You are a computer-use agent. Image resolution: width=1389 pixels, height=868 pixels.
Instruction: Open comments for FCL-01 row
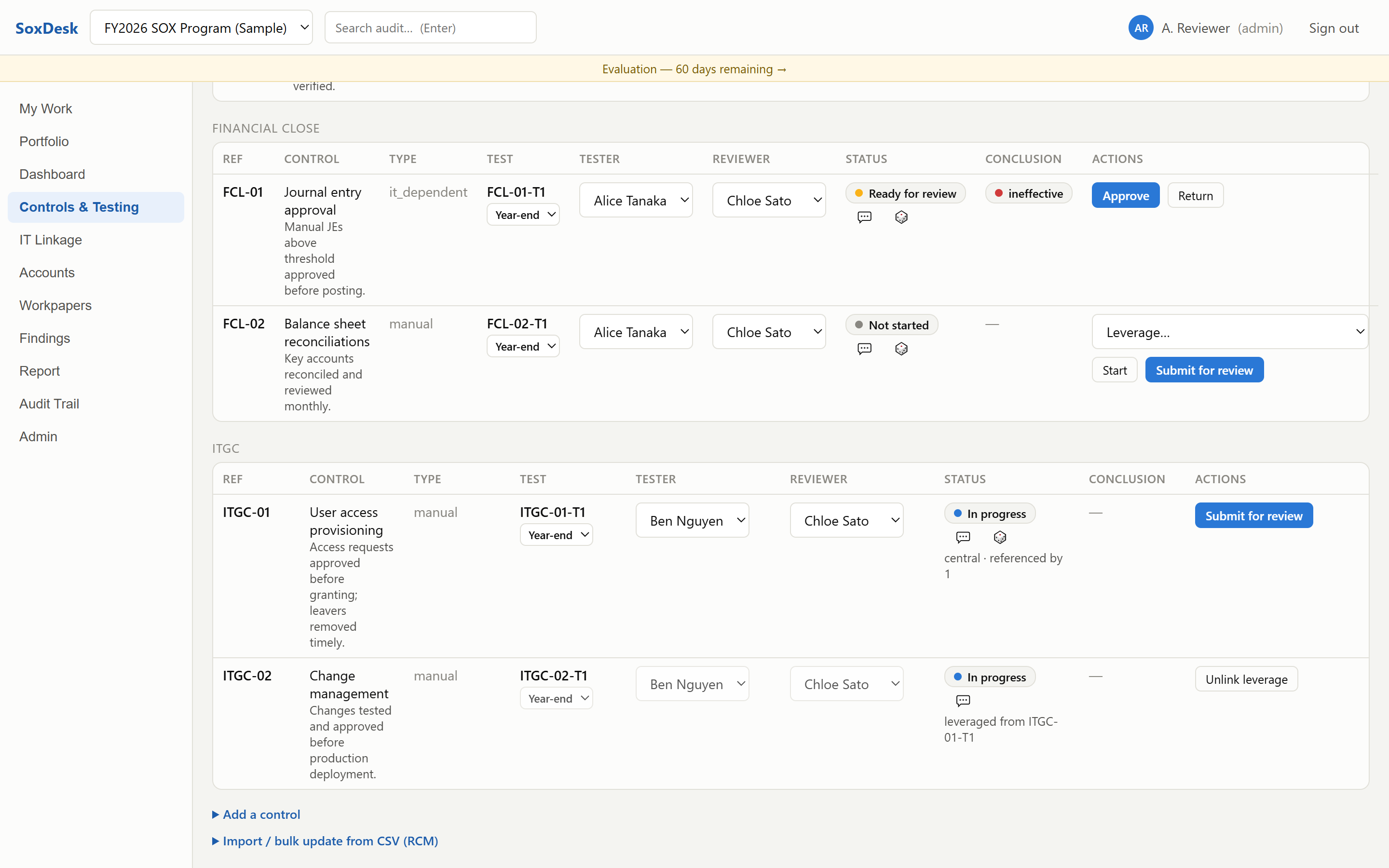pyautogui.click(x=864, y=217)
